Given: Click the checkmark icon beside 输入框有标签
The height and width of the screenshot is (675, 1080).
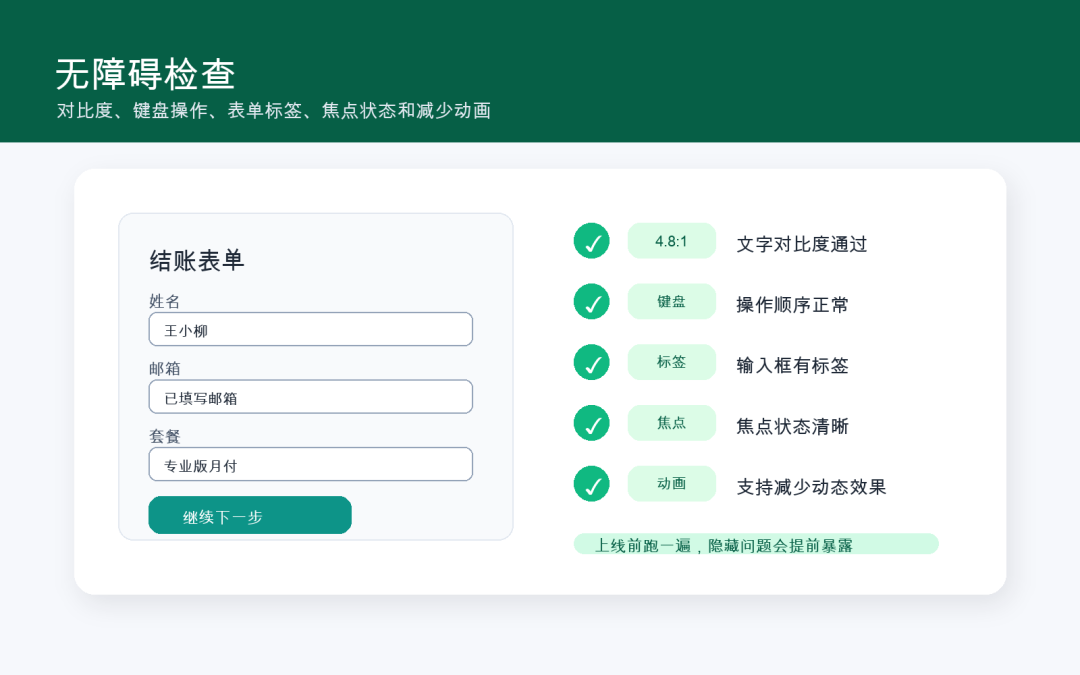Looking at the screenshot, I should (592, 362).
